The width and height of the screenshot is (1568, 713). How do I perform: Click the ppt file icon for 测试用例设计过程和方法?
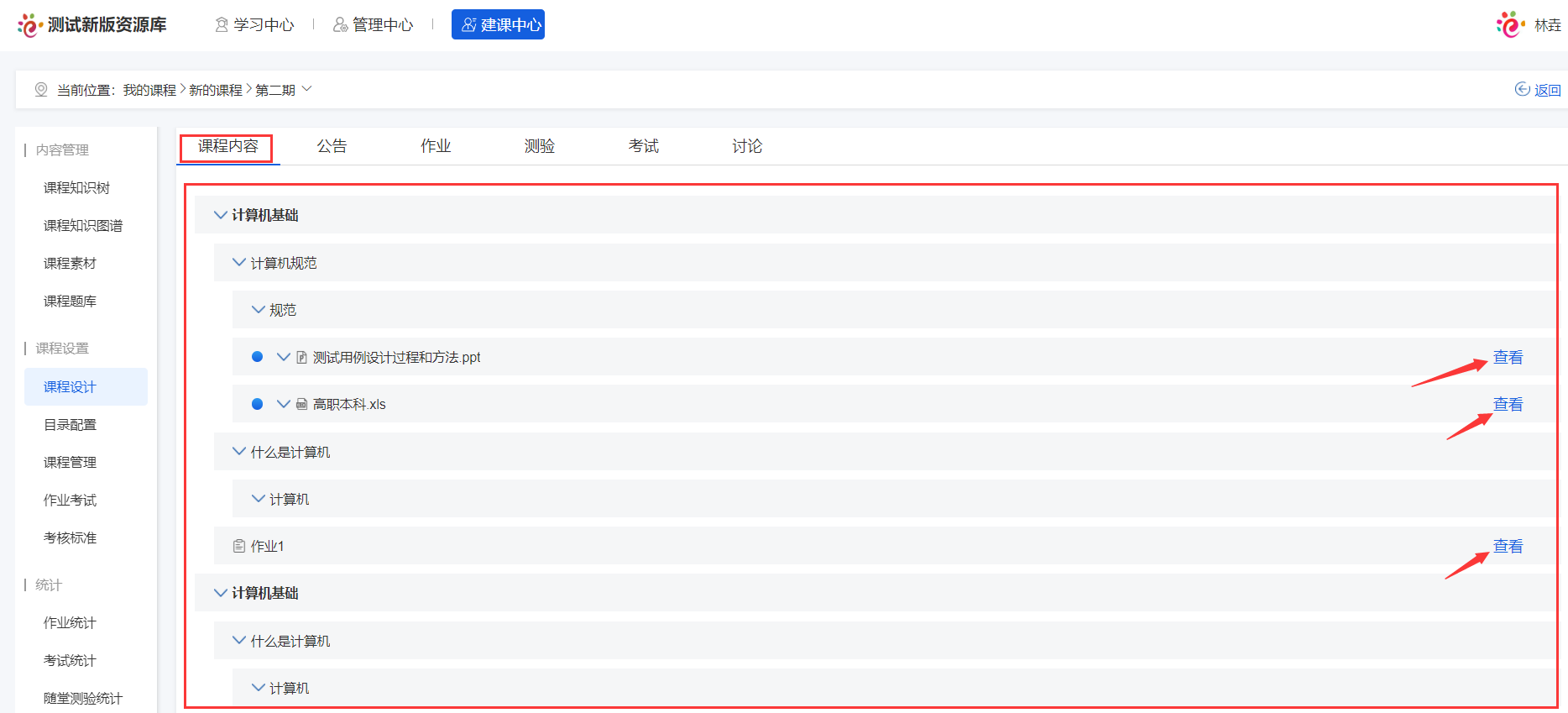pos(301,358)
